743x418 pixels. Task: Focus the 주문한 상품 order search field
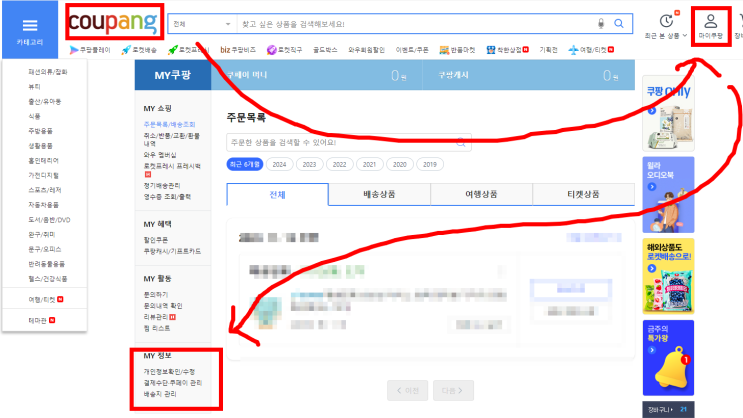pos(349,142)
